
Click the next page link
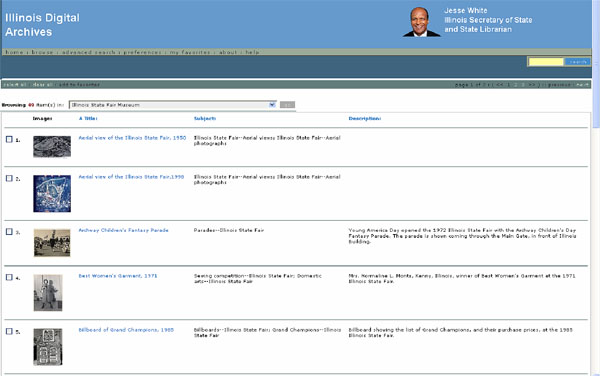[582, 85]
